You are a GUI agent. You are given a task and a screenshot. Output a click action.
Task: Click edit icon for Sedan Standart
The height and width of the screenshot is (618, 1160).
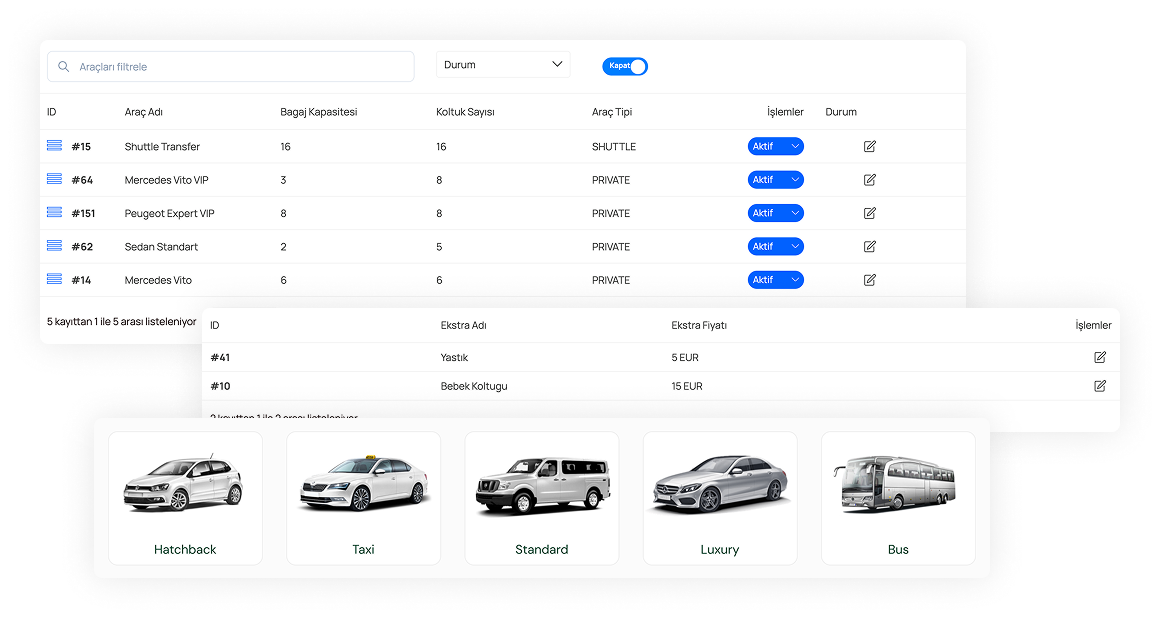pos(869,247)
